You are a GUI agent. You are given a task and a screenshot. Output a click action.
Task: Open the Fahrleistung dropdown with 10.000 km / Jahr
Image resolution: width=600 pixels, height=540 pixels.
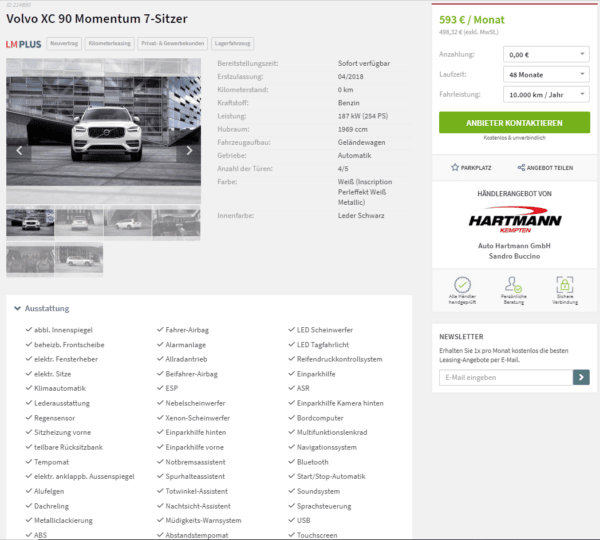coord(546,95)
